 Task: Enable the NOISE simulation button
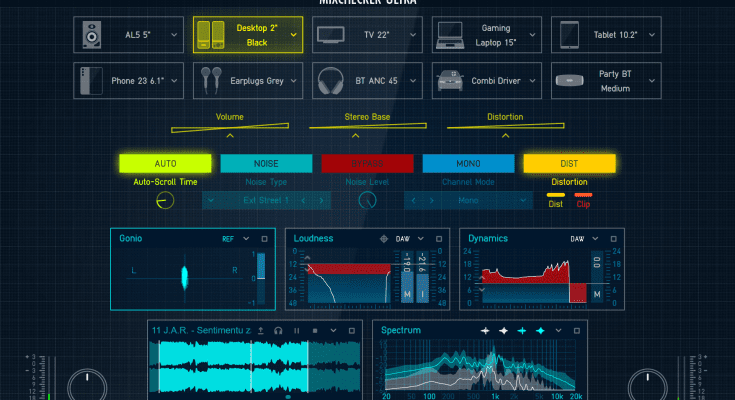click(x=266, y=163)
